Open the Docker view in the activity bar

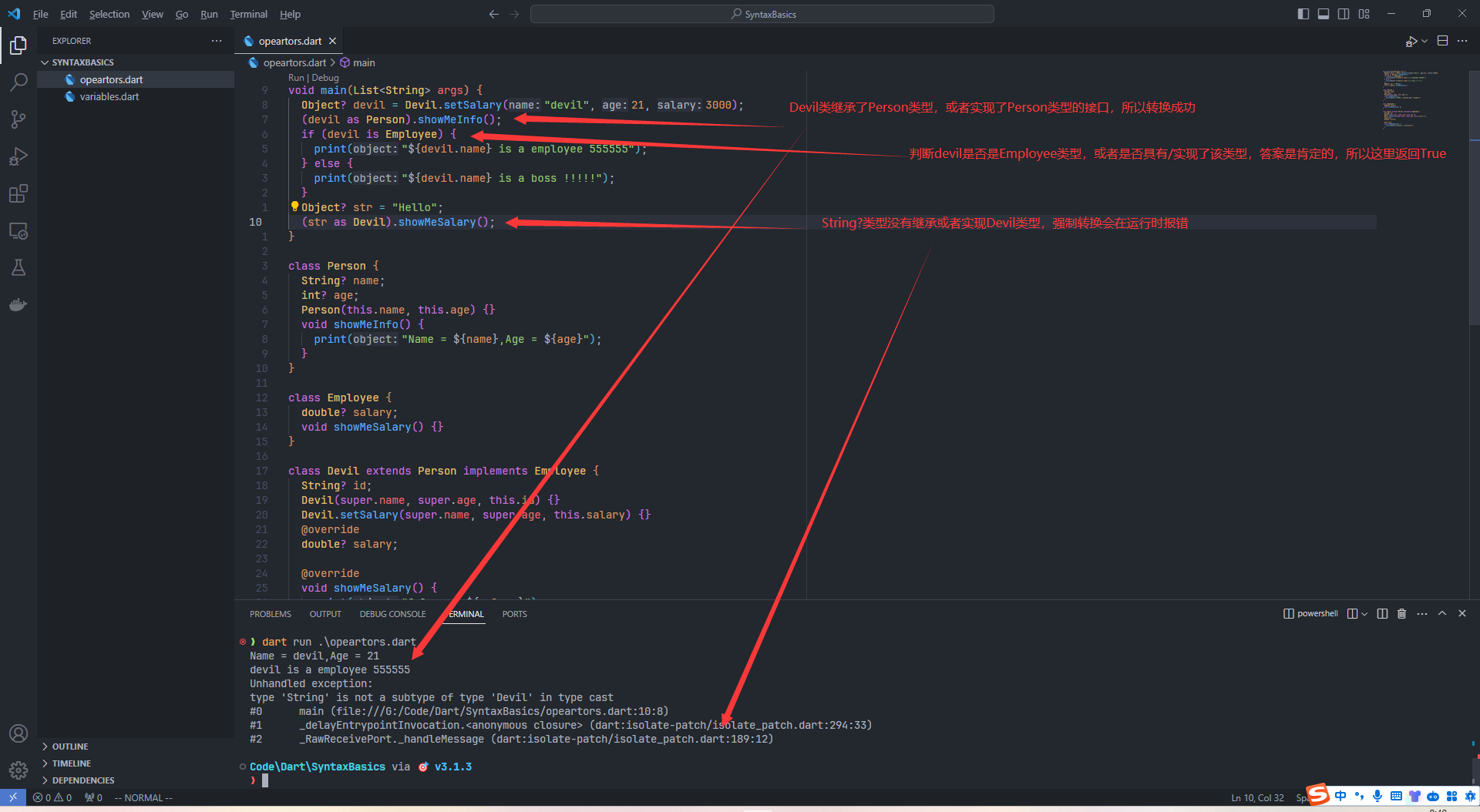pos(18,304)
